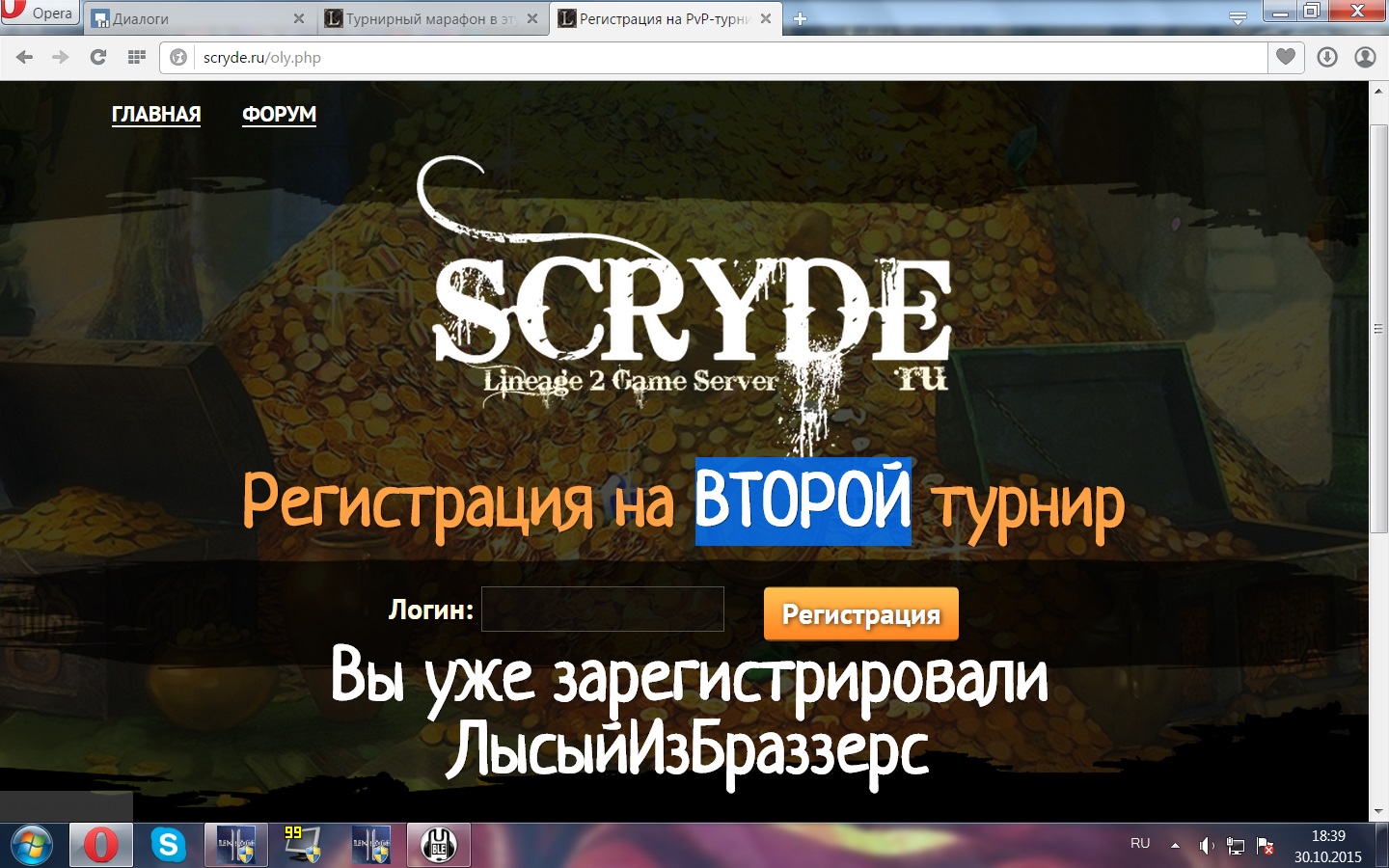Click the volume speaker tray icon
Image resolution: width=1389 pixels, height=868 pixels.
[x=1206, y=846]
